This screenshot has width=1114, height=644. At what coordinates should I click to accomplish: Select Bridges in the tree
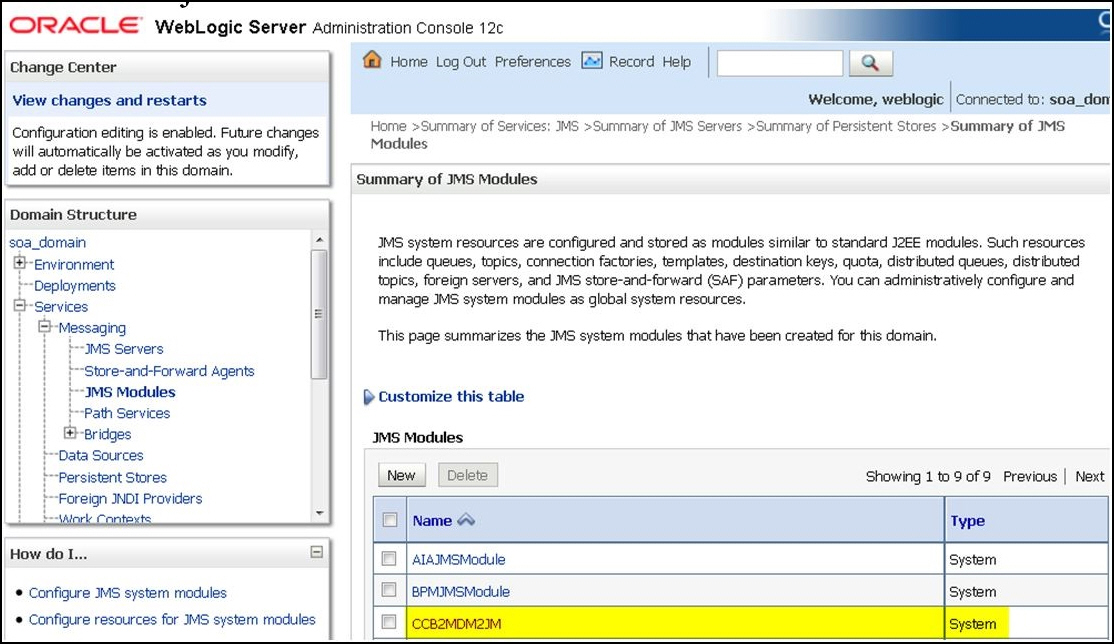pyautogui.click(x=107, y=434)
